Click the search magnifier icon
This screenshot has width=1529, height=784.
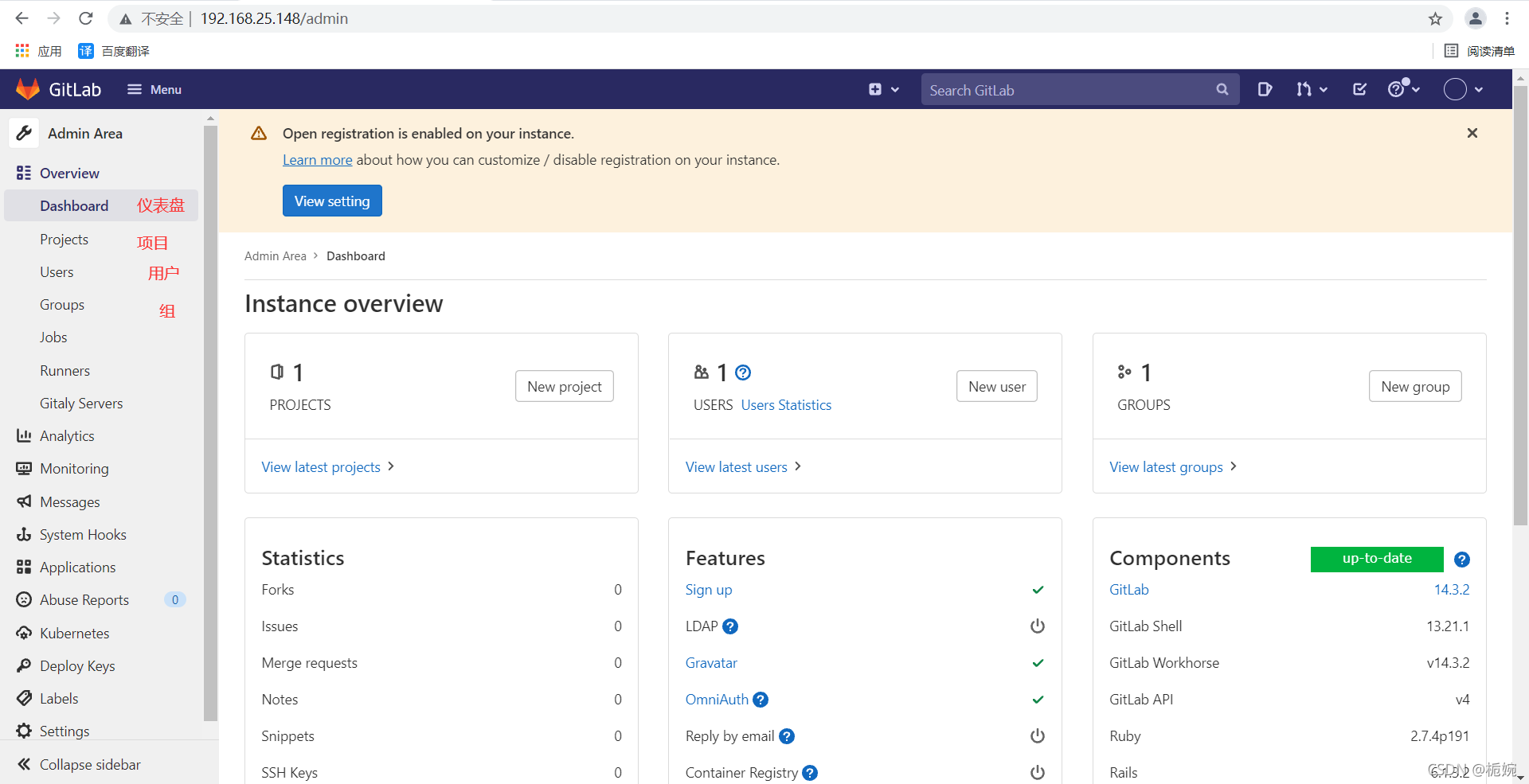coord(1222,90)
